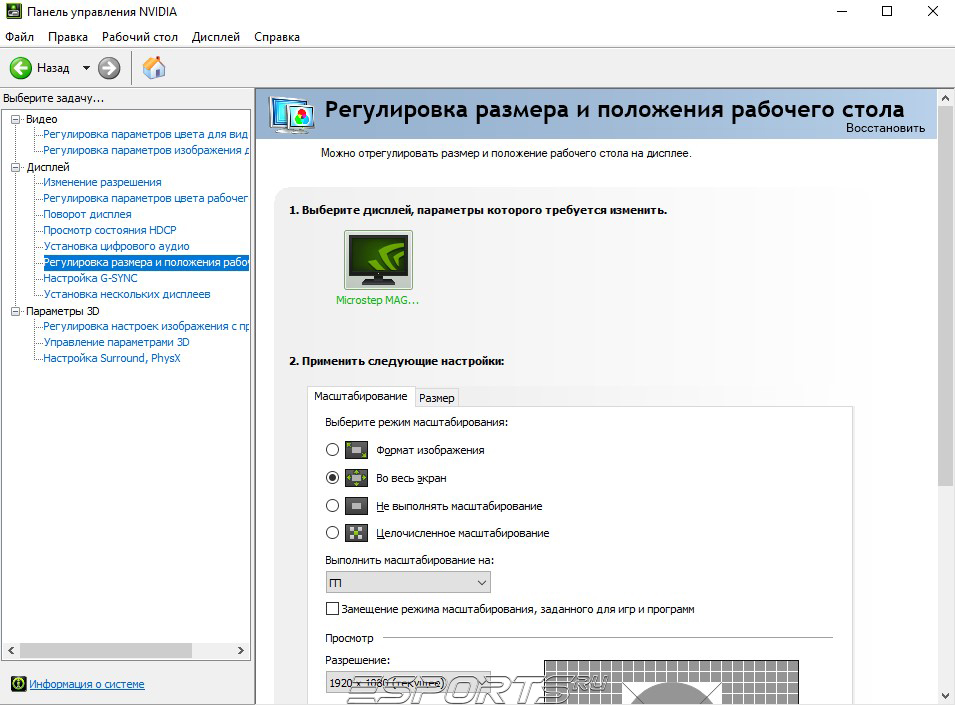Open the 'Рабочий стол' menu
This screenshot has height=705, width=955.
coord(139,37)
